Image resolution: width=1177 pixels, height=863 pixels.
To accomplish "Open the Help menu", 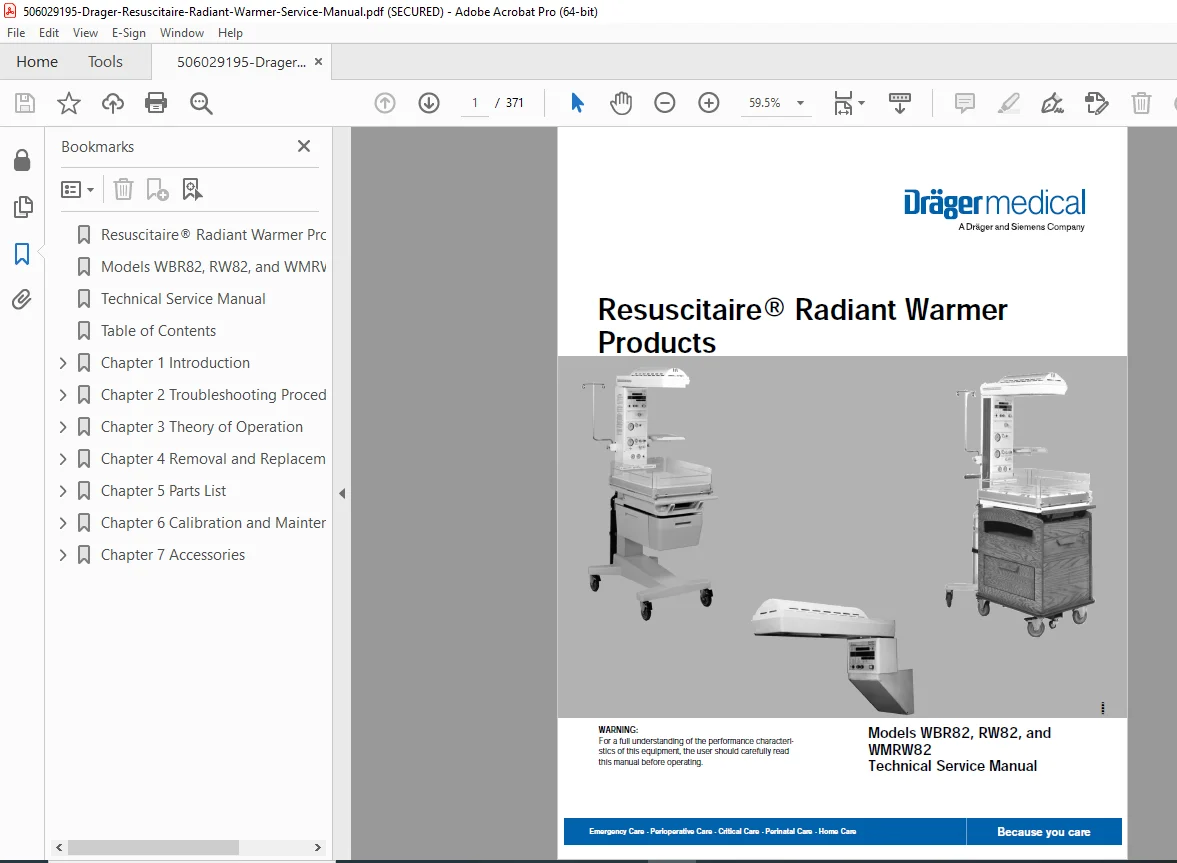I will [x=230, y=33].
